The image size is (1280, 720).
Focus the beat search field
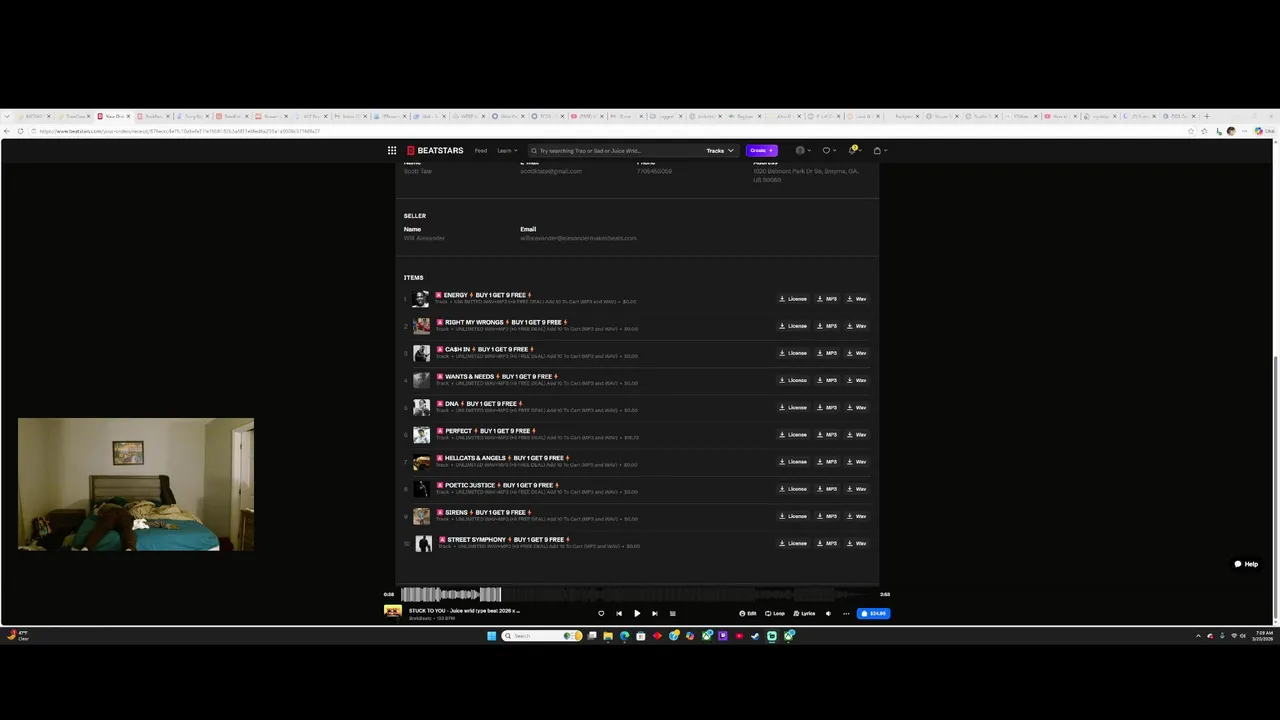(x=615, y=150)
